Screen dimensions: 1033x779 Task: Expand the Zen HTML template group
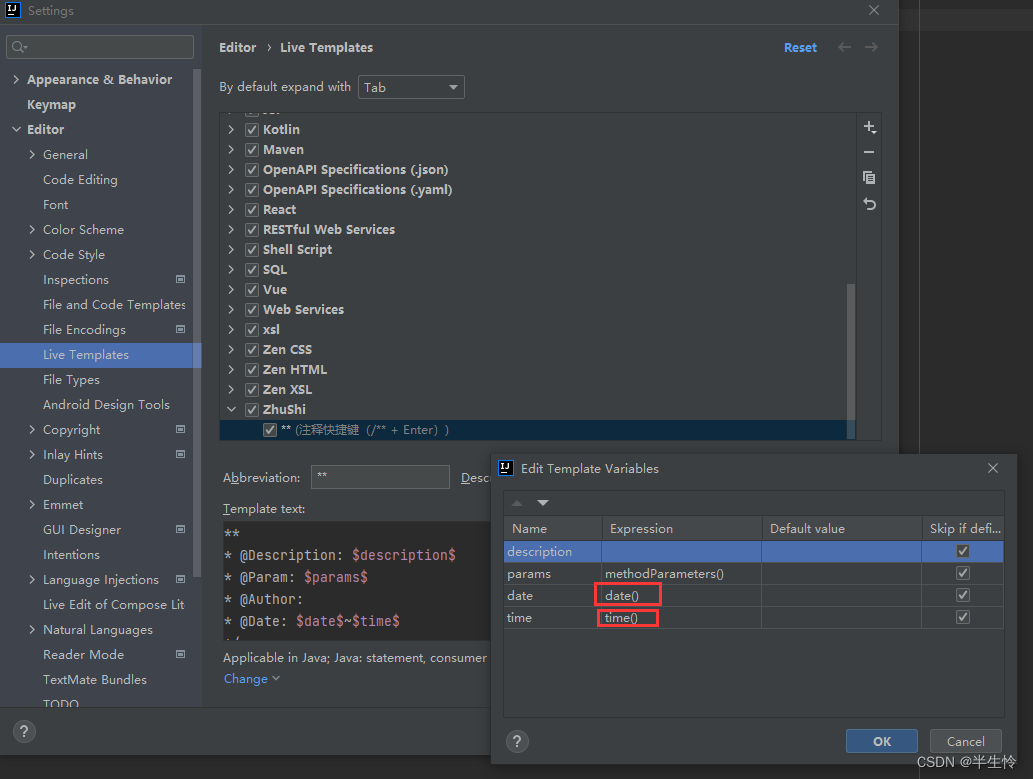pyautogui.click(x=231, y=370)
